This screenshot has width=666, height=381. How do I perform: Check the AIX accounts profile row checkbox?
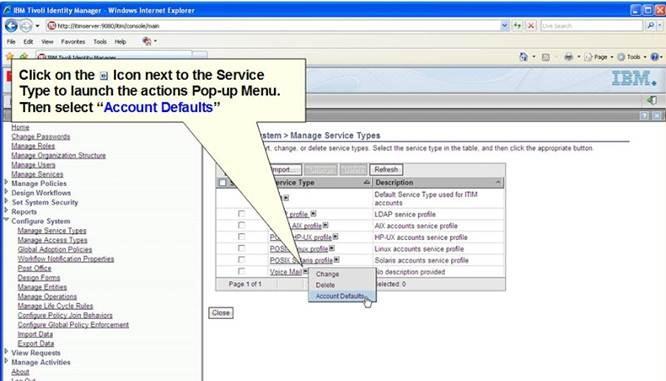(241, 225)
